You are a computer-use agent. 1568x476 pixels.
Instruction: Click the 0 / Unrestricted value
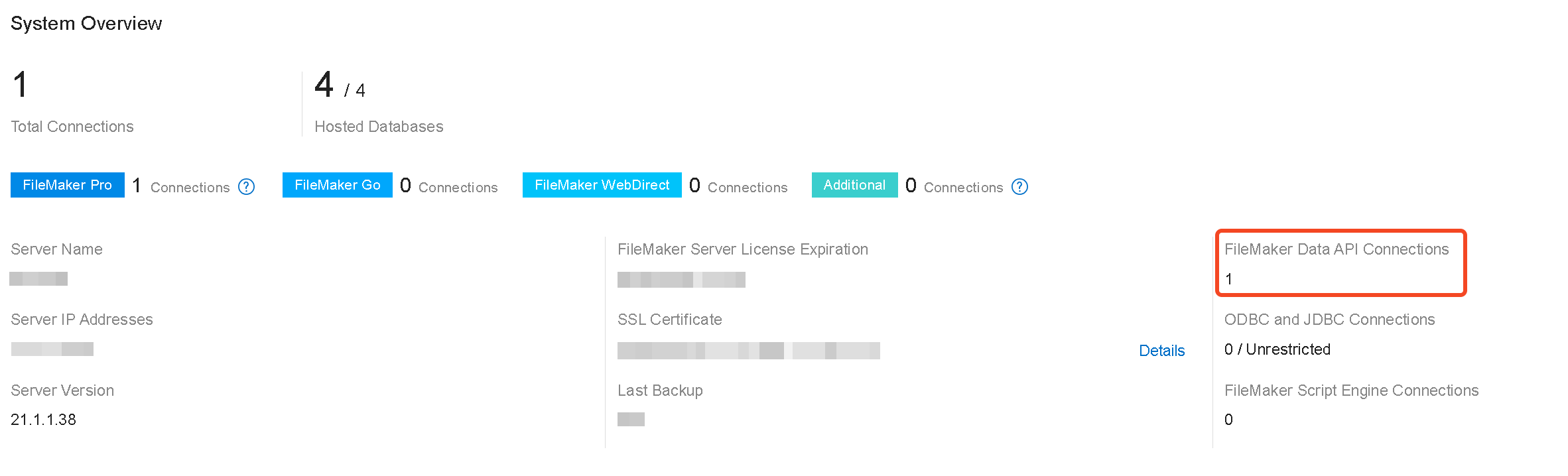pos(1277,349)
